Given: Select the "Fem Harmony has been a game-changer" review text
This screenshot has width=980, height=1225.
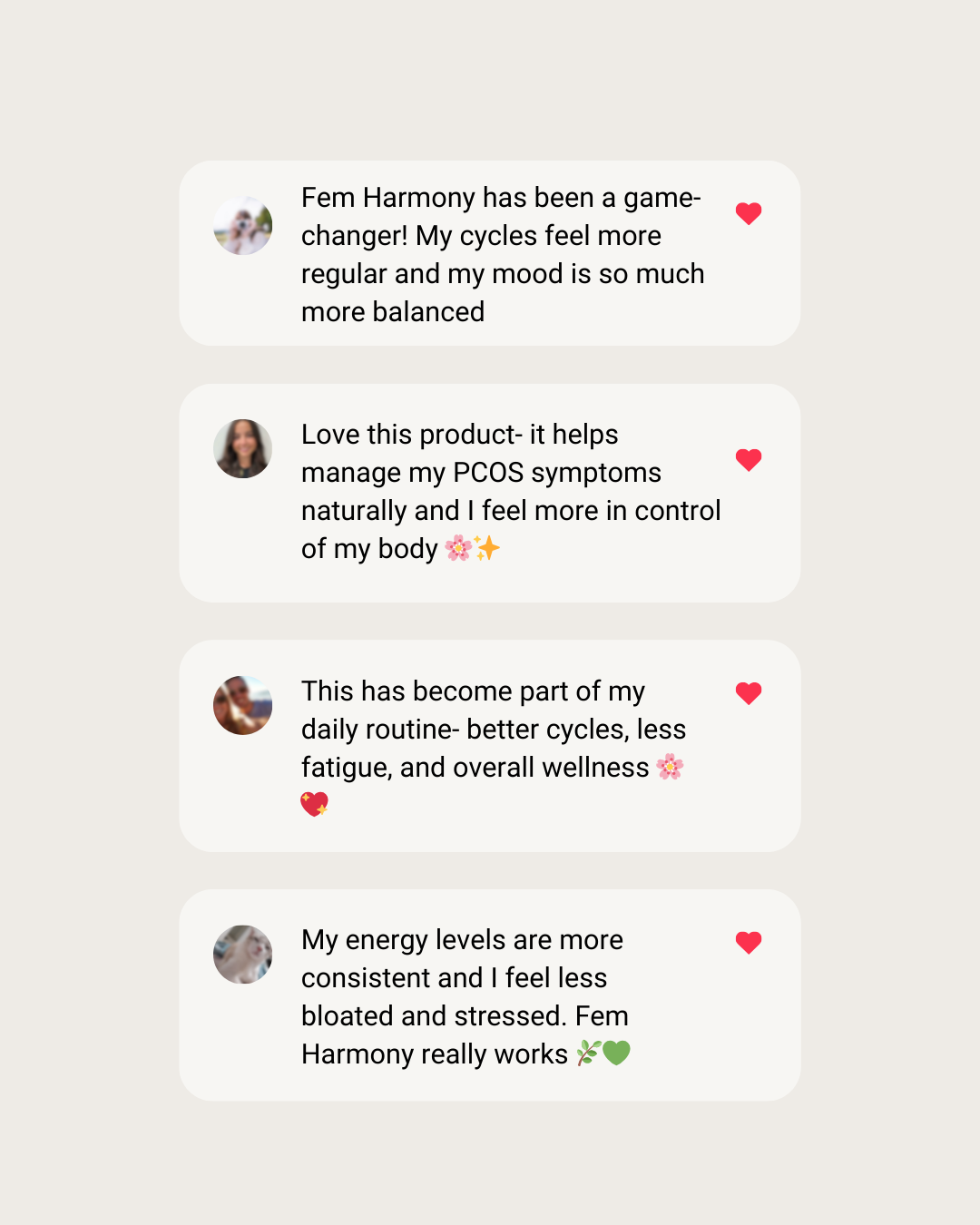Looking at the screenshot, I should click(502, 254).
